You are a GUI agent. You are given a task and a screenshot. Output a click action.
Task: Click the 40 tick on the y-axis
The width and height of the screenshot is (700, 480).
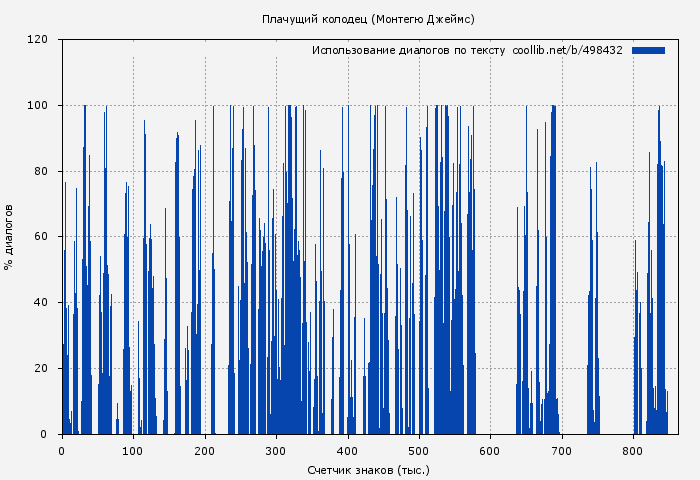pyautogui.click(x=41, y=303)
